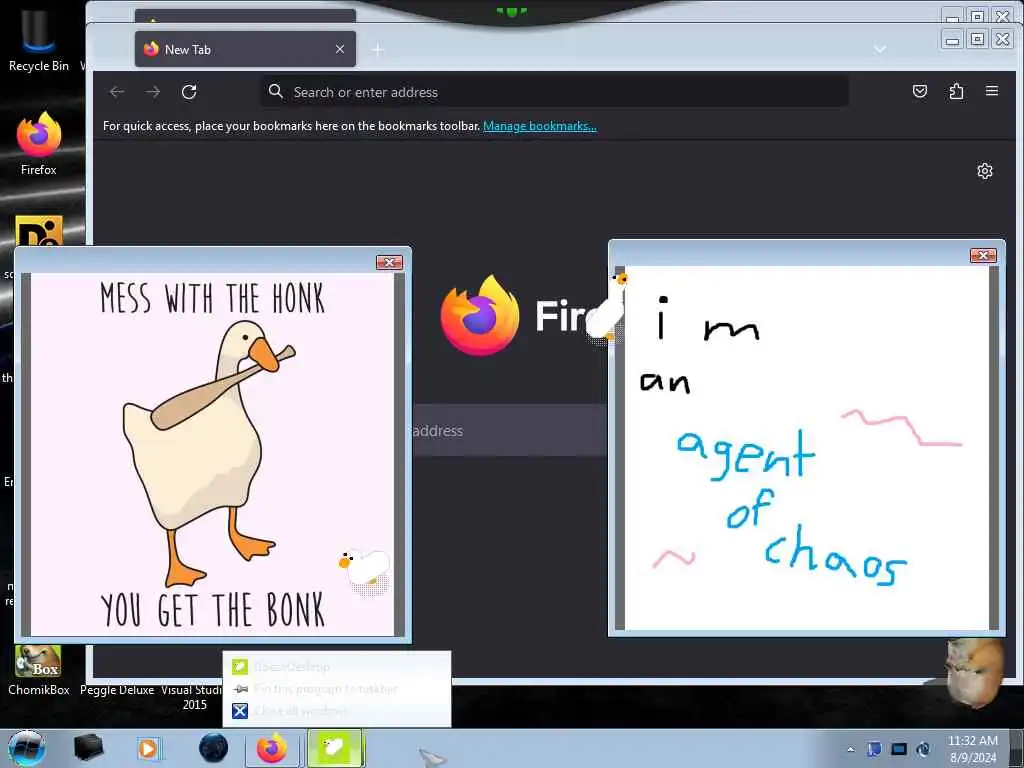Expand the list all tabs chevron
Viewport: 1024px width, 768px height.
[880, 50]
